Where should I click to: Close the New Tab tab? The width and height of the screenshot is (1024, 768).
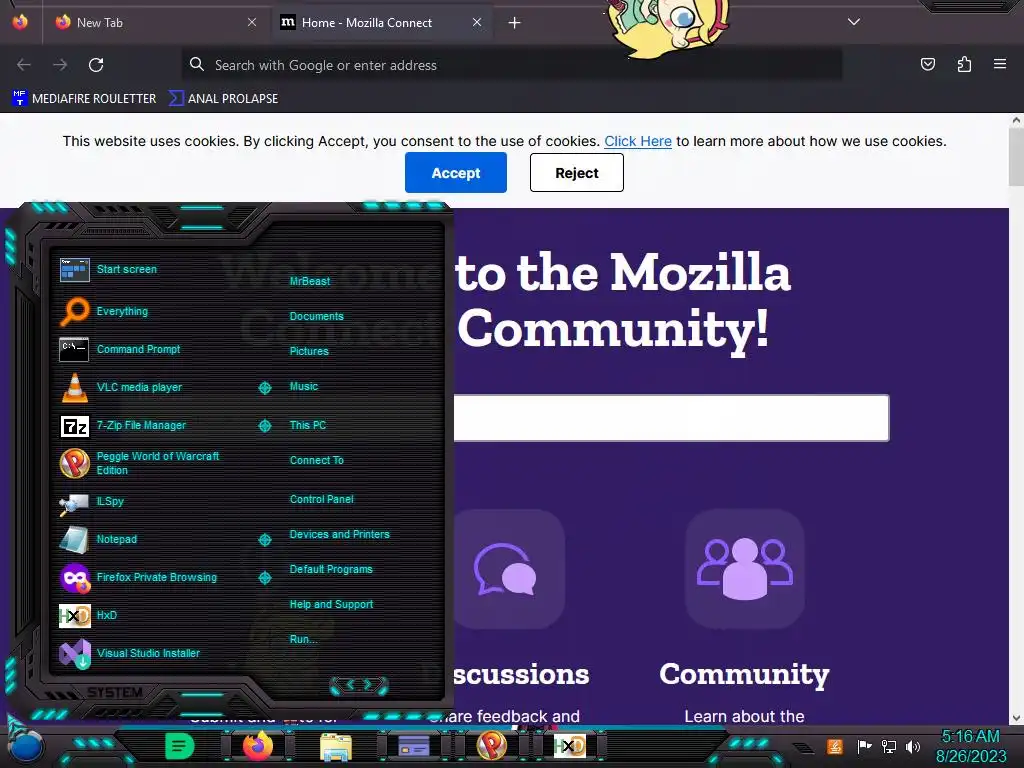click(x=252, y=22)
